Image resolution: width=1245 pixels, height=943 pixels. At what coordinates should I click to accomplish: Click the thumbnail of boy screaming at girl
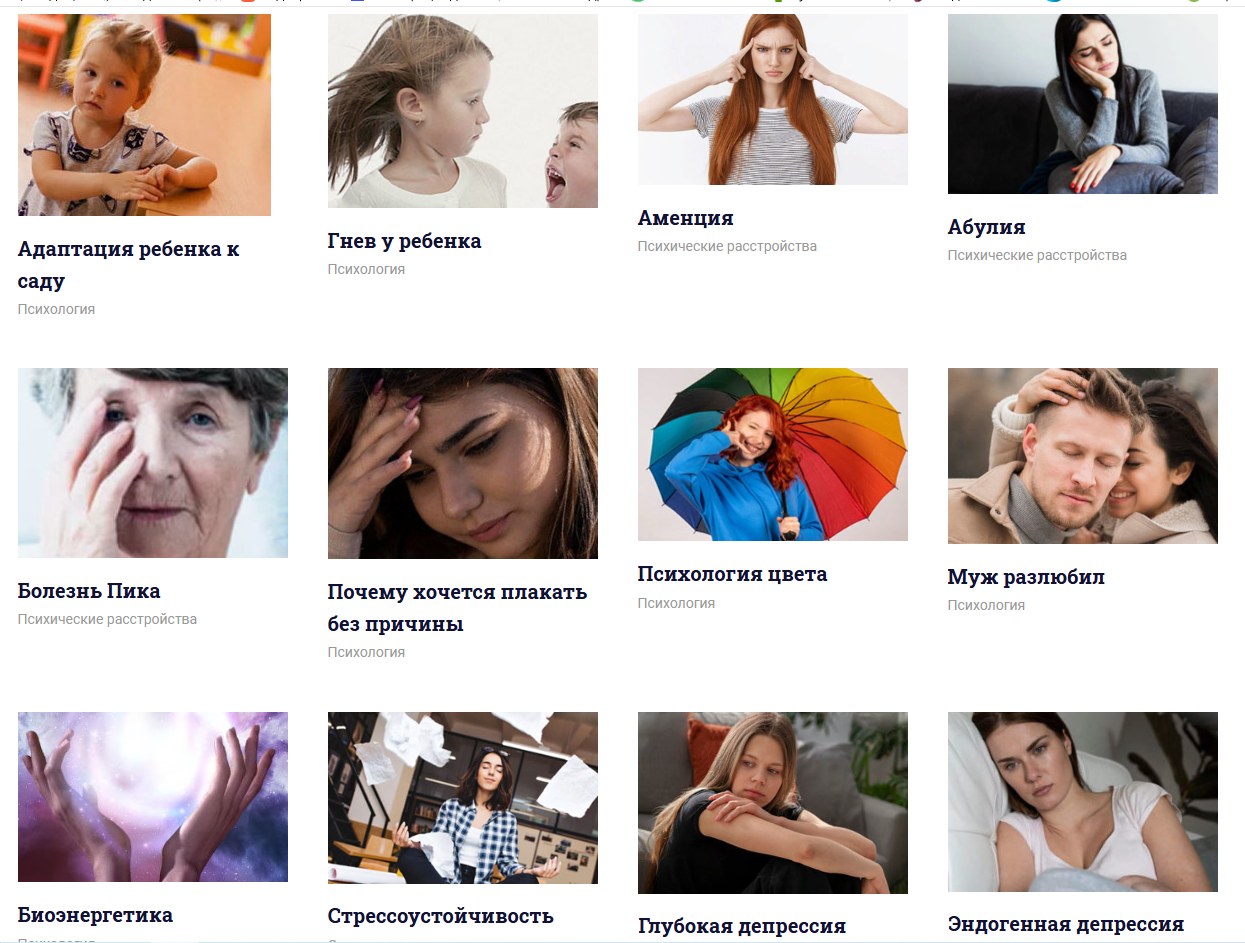pos(463,111)
